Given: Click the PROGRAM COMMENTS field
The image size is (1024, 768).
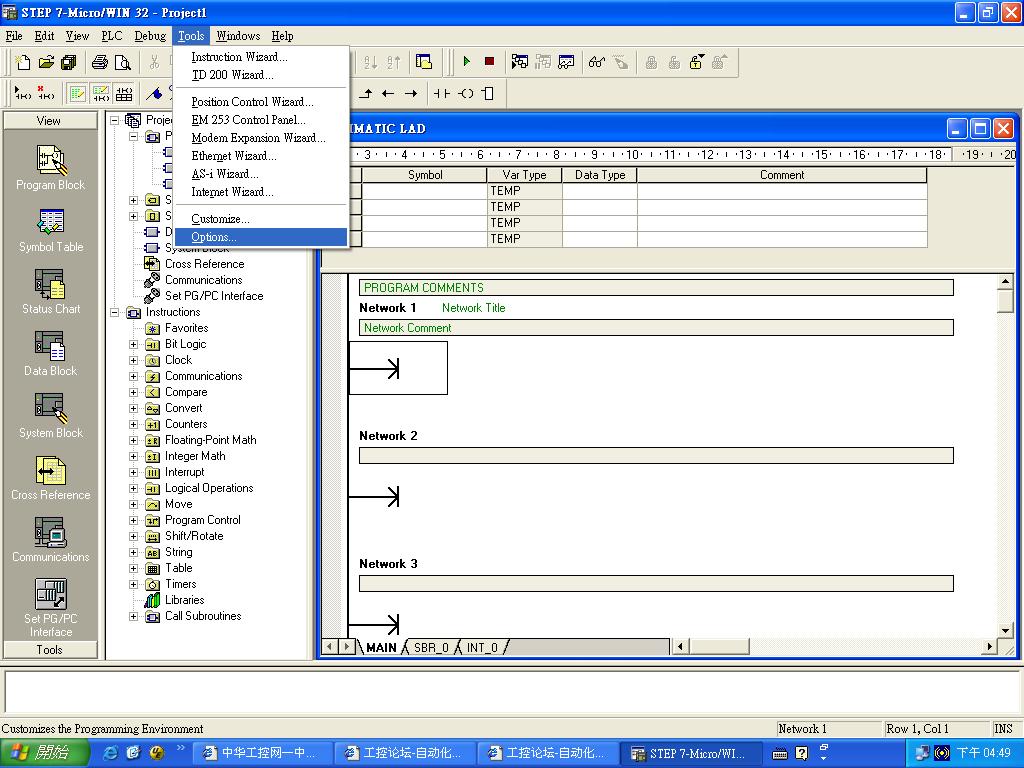Looking at the screenshot, I should [x=656, y=288].
